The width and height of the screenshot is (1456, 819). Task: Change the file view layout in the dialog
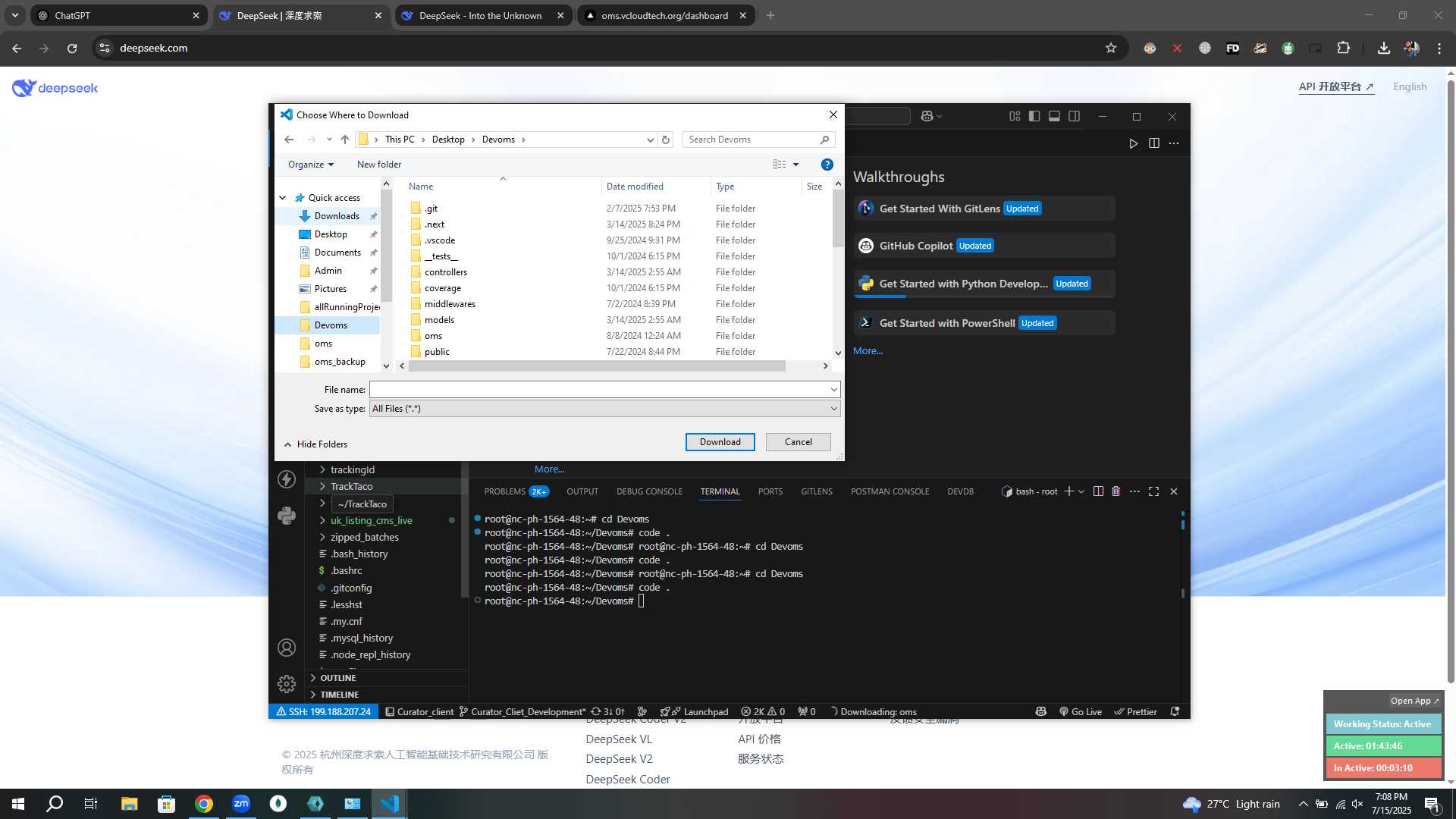pos(780,165)
